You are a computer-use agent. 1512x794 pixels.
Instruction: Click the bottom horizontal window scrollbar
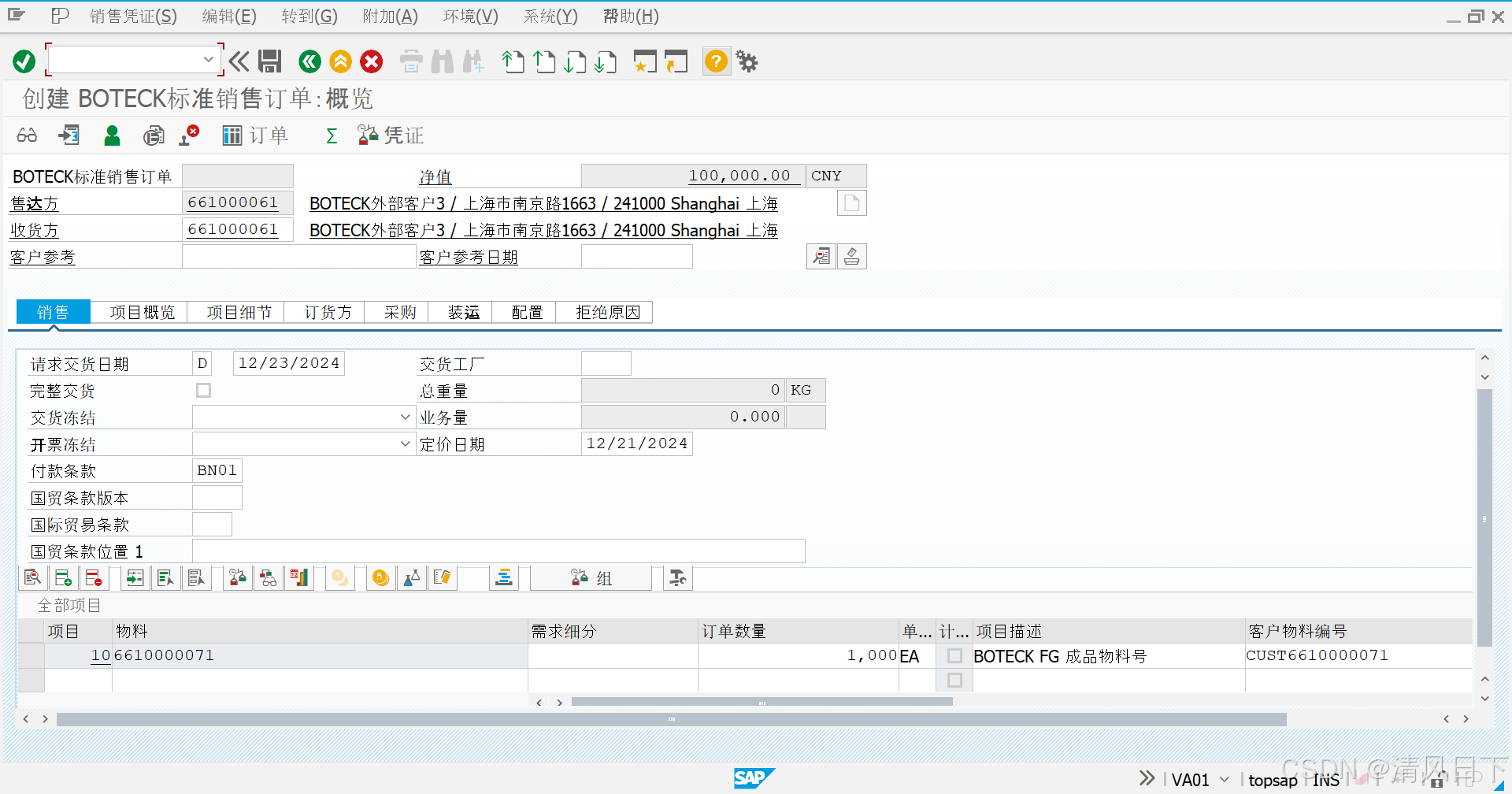(x=671, y=719)
